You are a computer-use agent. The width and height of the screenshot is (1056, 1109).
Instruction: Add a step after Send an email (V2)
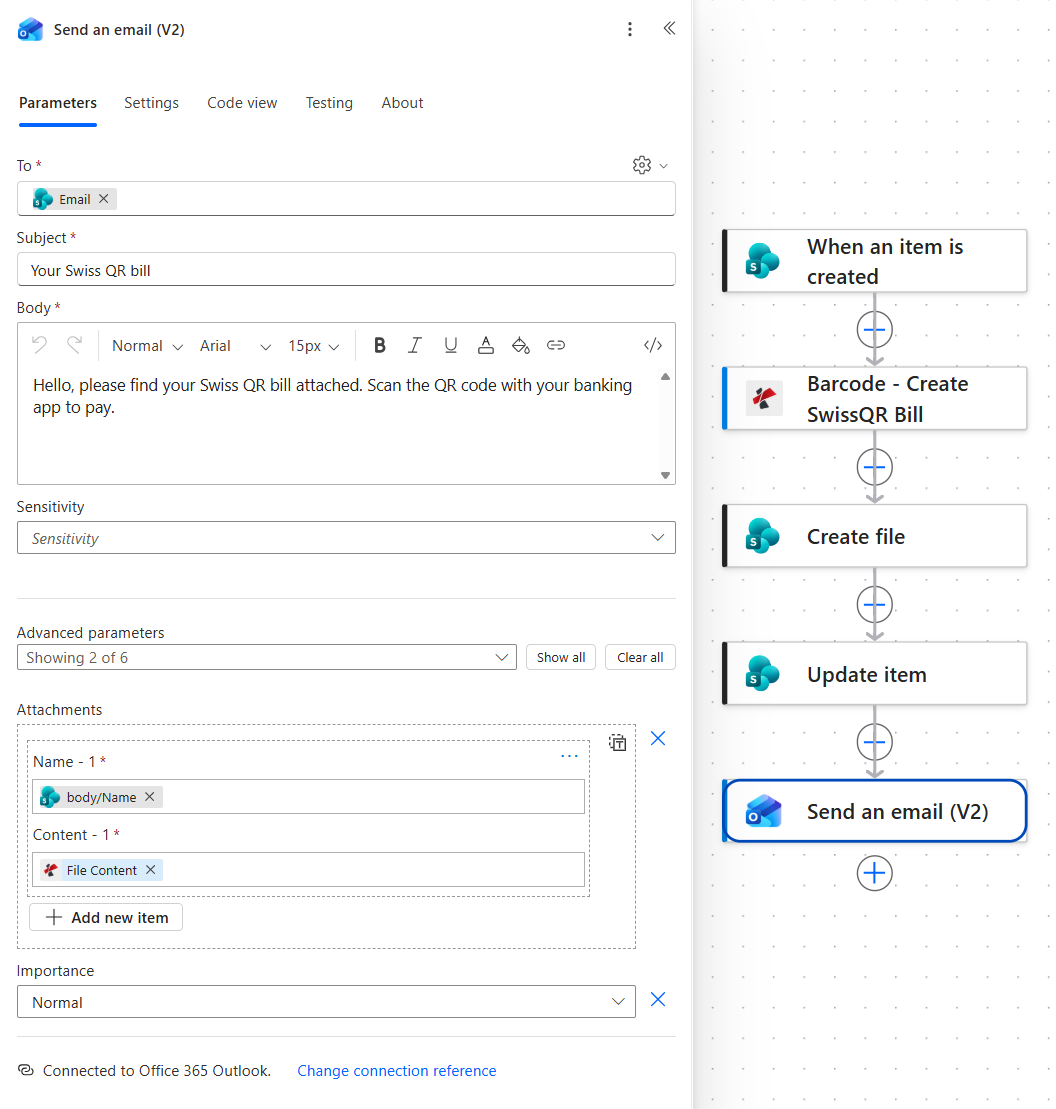coord(874,873)
